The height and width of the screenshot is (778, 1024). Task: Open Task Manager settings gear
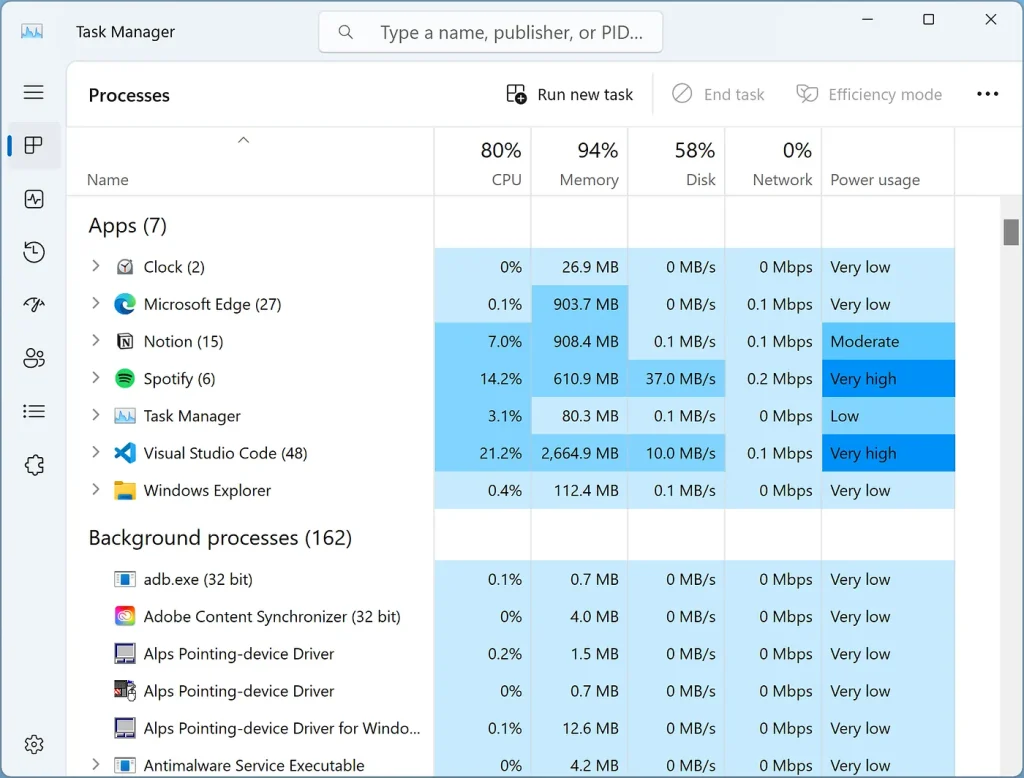click(x=33, y=744)
